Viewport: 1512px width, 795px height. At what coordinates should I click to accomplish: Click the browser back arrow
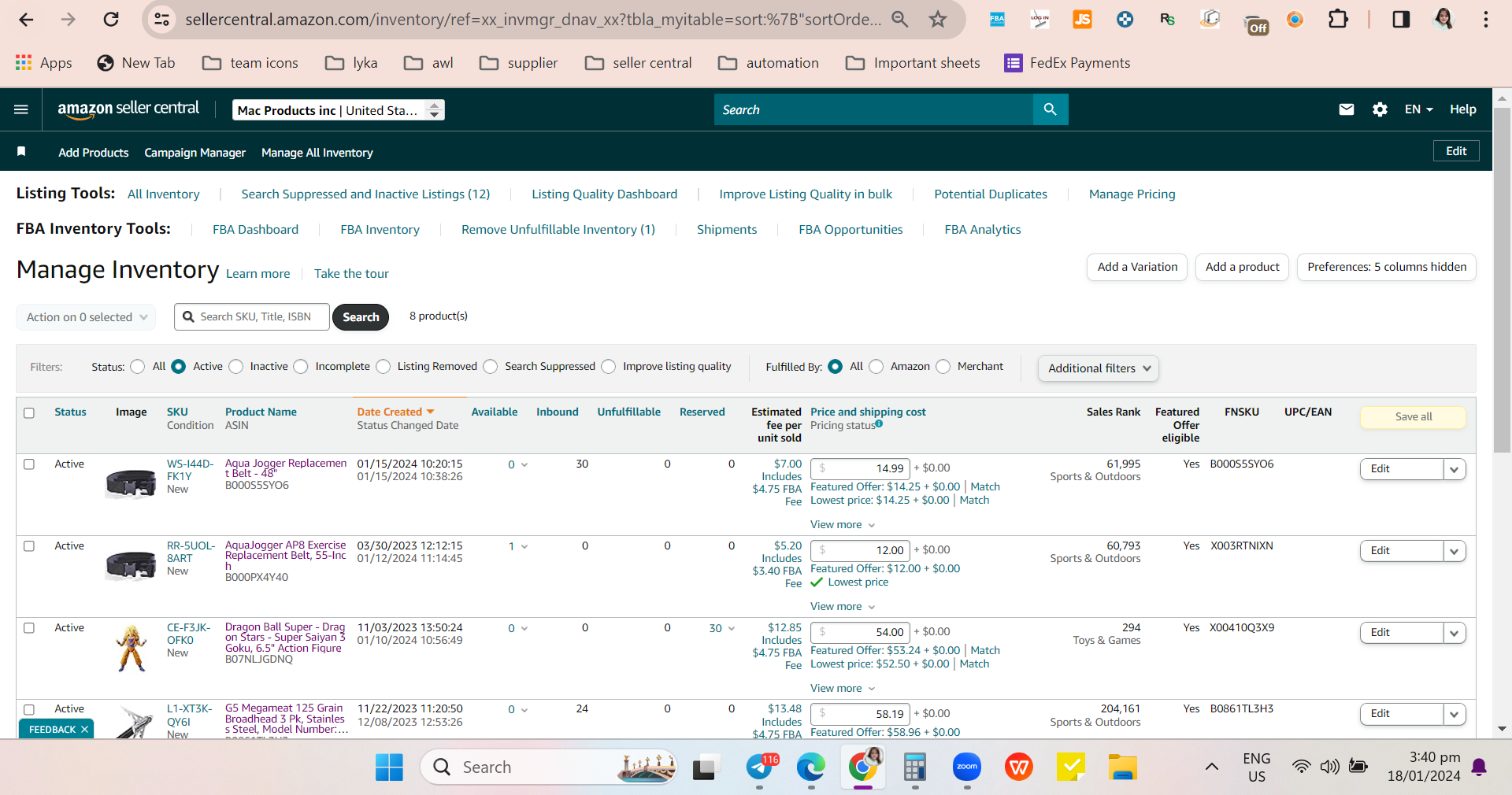point(26,19)
